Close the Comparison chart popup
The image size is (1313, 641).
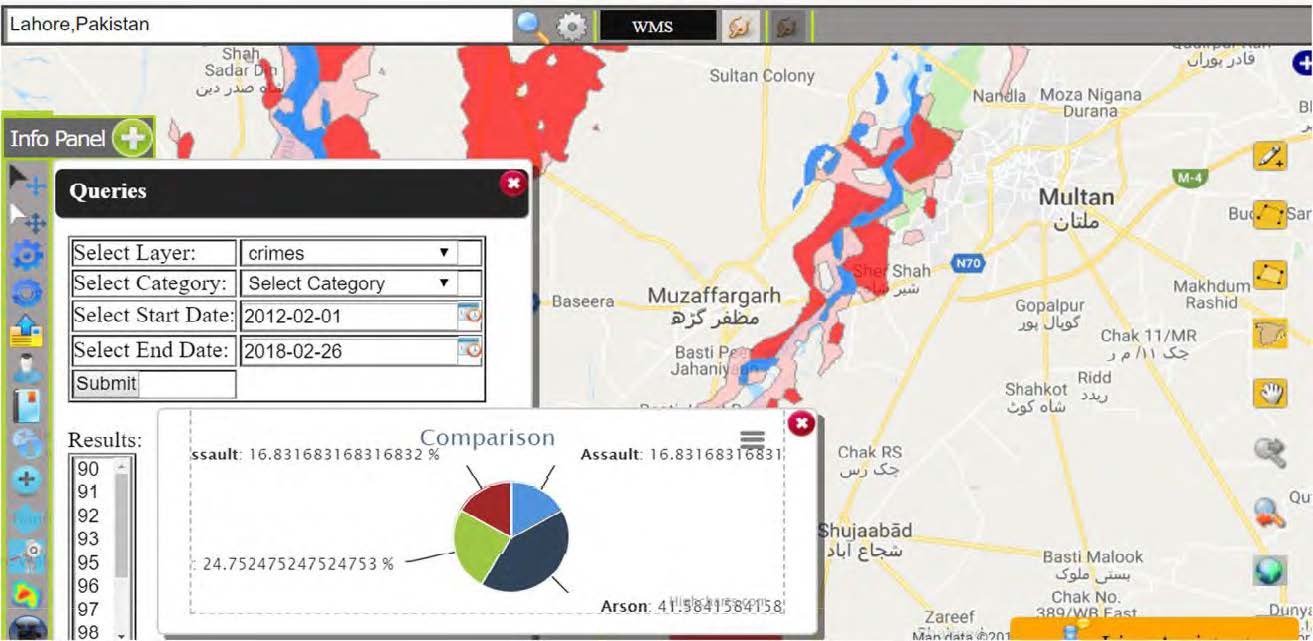[x=801, y=424]
